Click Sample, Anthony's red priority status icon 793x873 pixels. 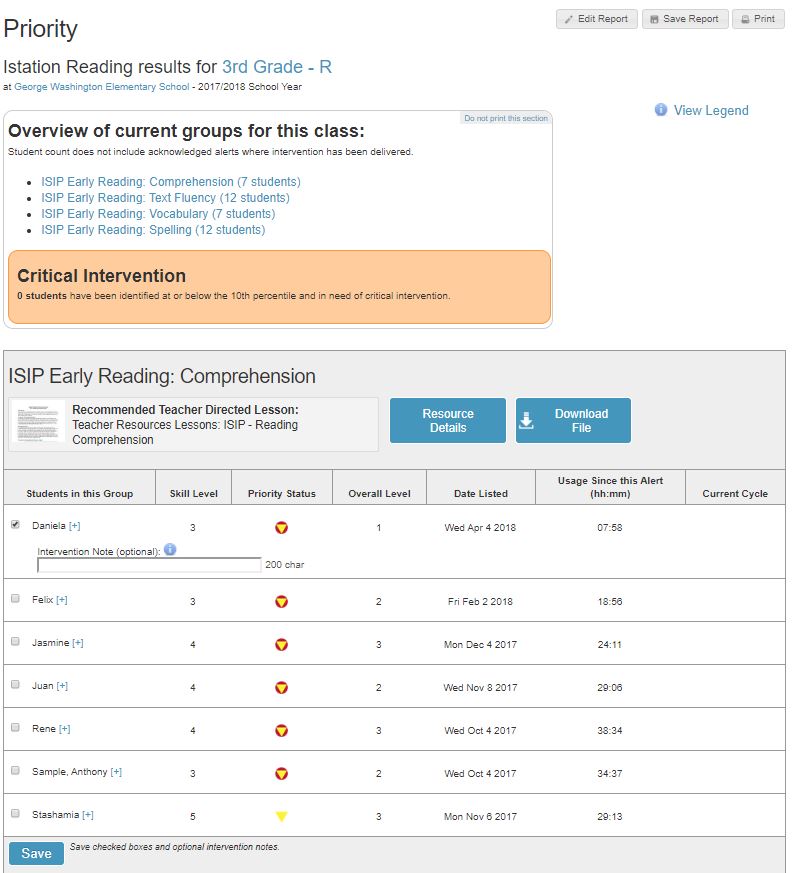coord(281,773)
